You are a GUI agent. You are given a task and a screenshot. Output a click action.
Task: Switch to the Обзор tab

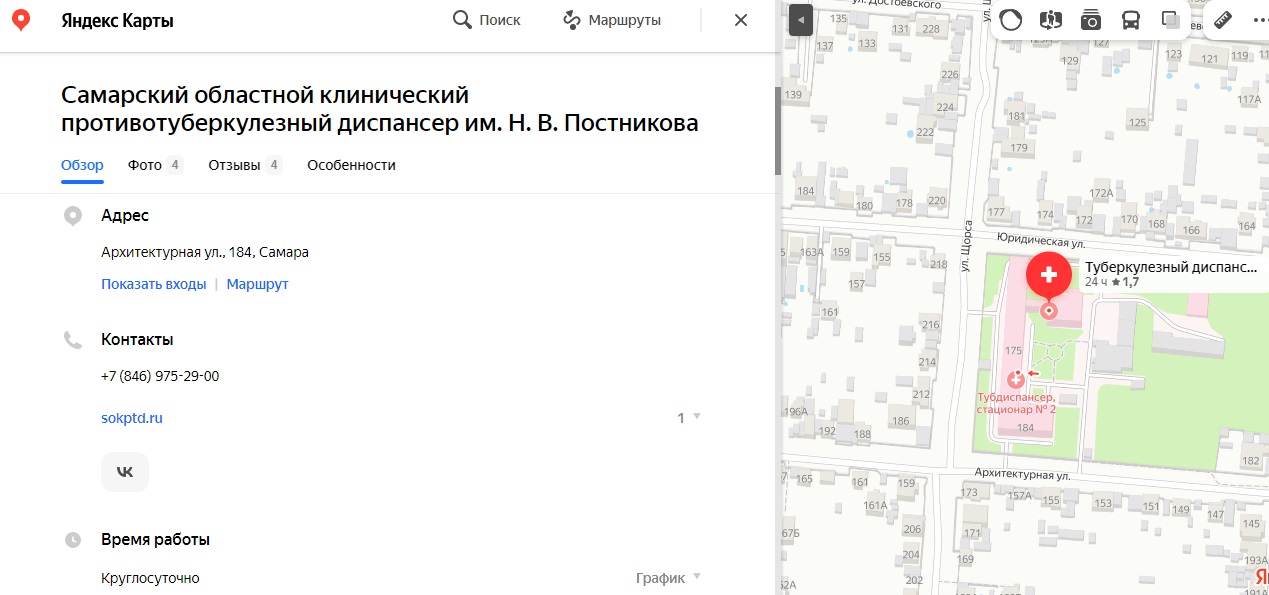[82, 165]
